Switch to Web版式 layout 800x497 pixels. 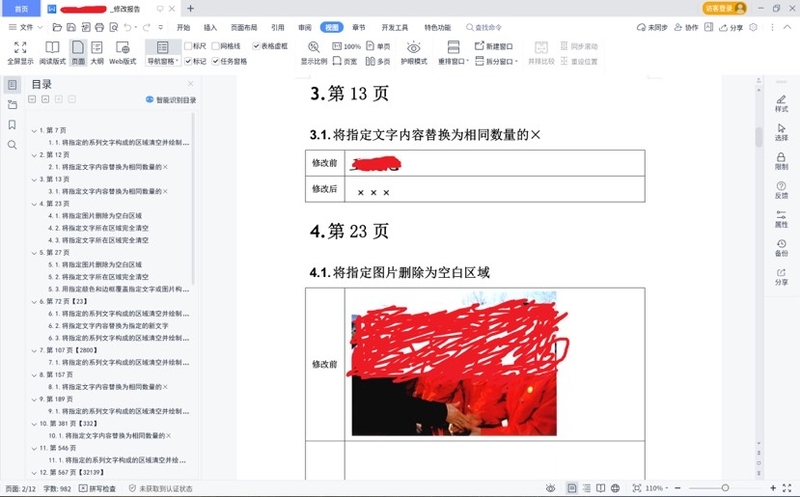point(122,53)
